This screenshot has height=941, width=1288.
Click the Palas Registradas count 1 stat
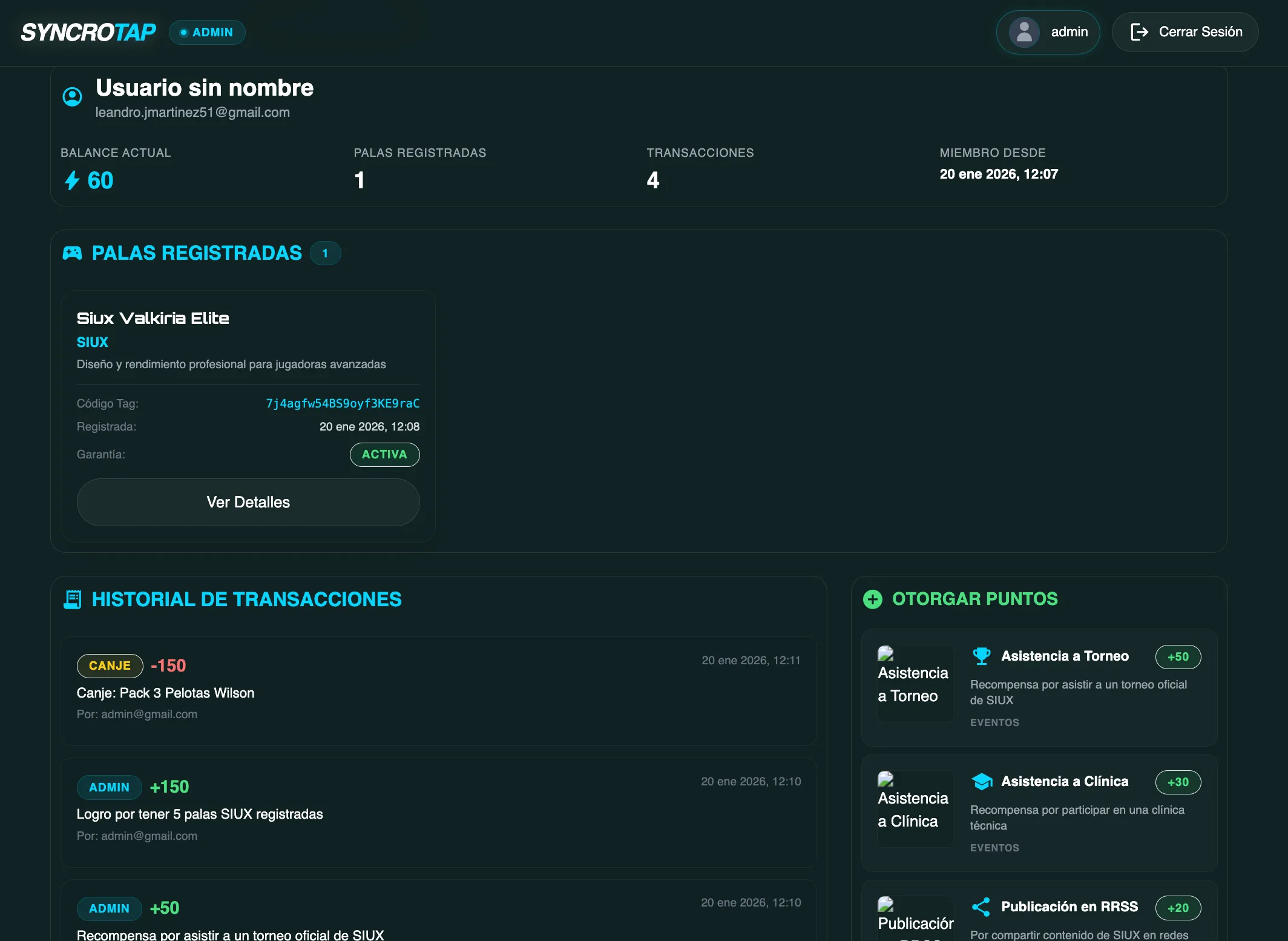(360, 180)
